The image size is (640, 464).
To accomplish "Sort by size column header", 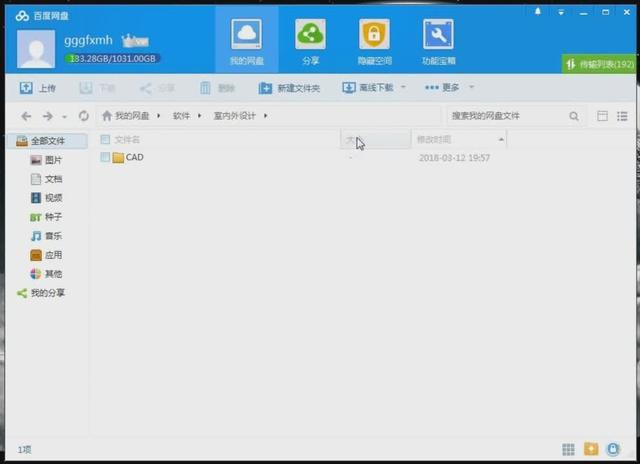I will pos(375,140).
